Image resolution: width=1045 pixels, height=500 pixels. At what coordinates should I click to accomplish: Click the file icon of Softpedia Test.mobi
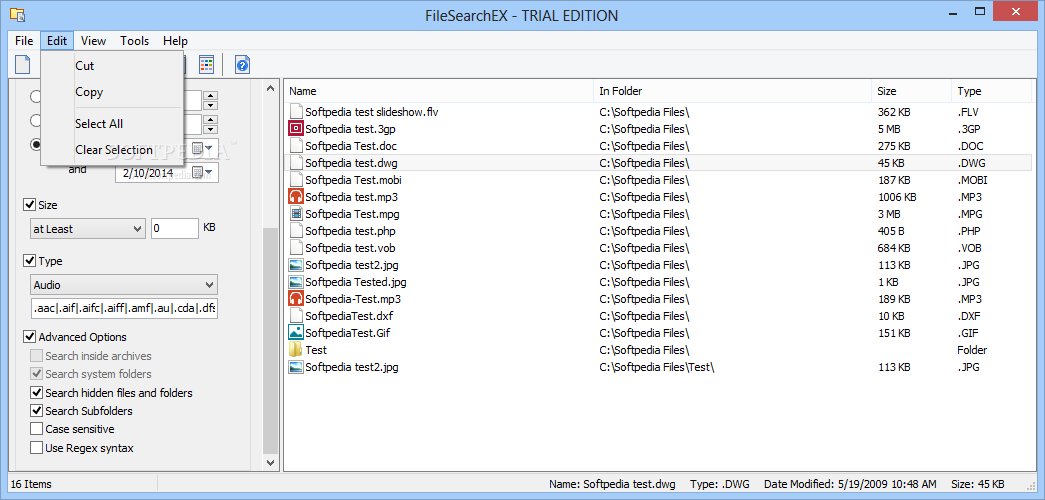pos(296,180)
